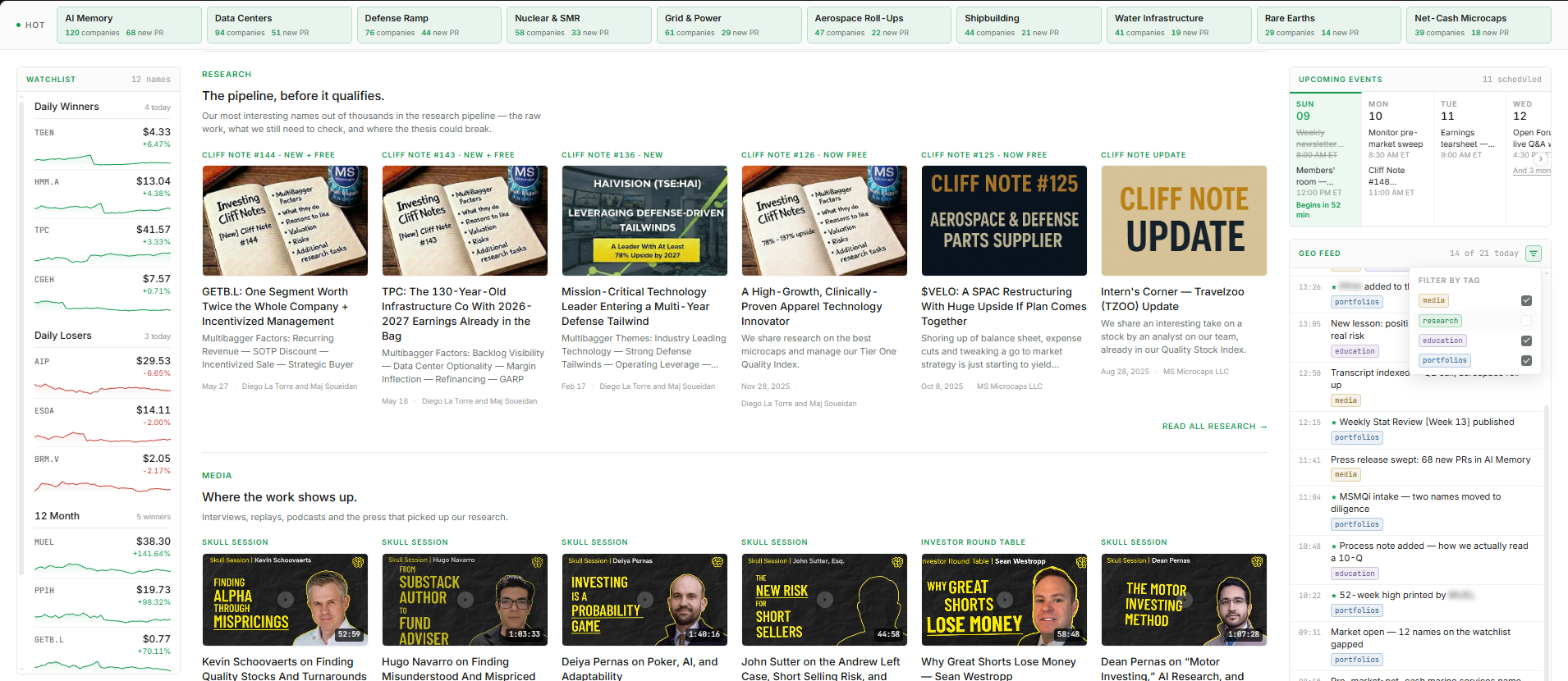This screenshot has width=1568, height=681.
Task: Open Tuesday's Earnings tearsheet event
Action: (x=1469, y=144)
